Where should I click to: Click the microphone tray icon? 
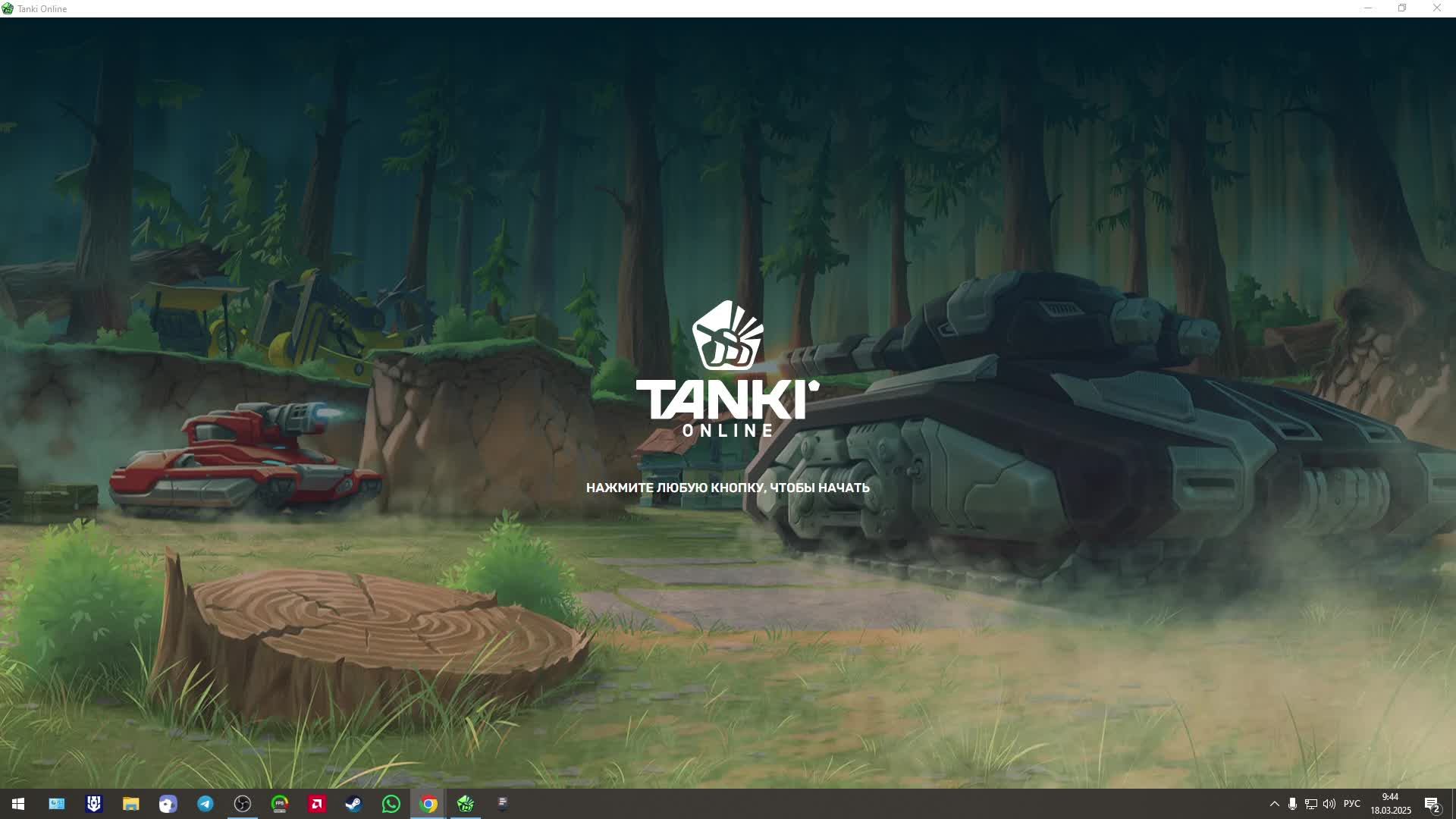[x=1292, y=804]
